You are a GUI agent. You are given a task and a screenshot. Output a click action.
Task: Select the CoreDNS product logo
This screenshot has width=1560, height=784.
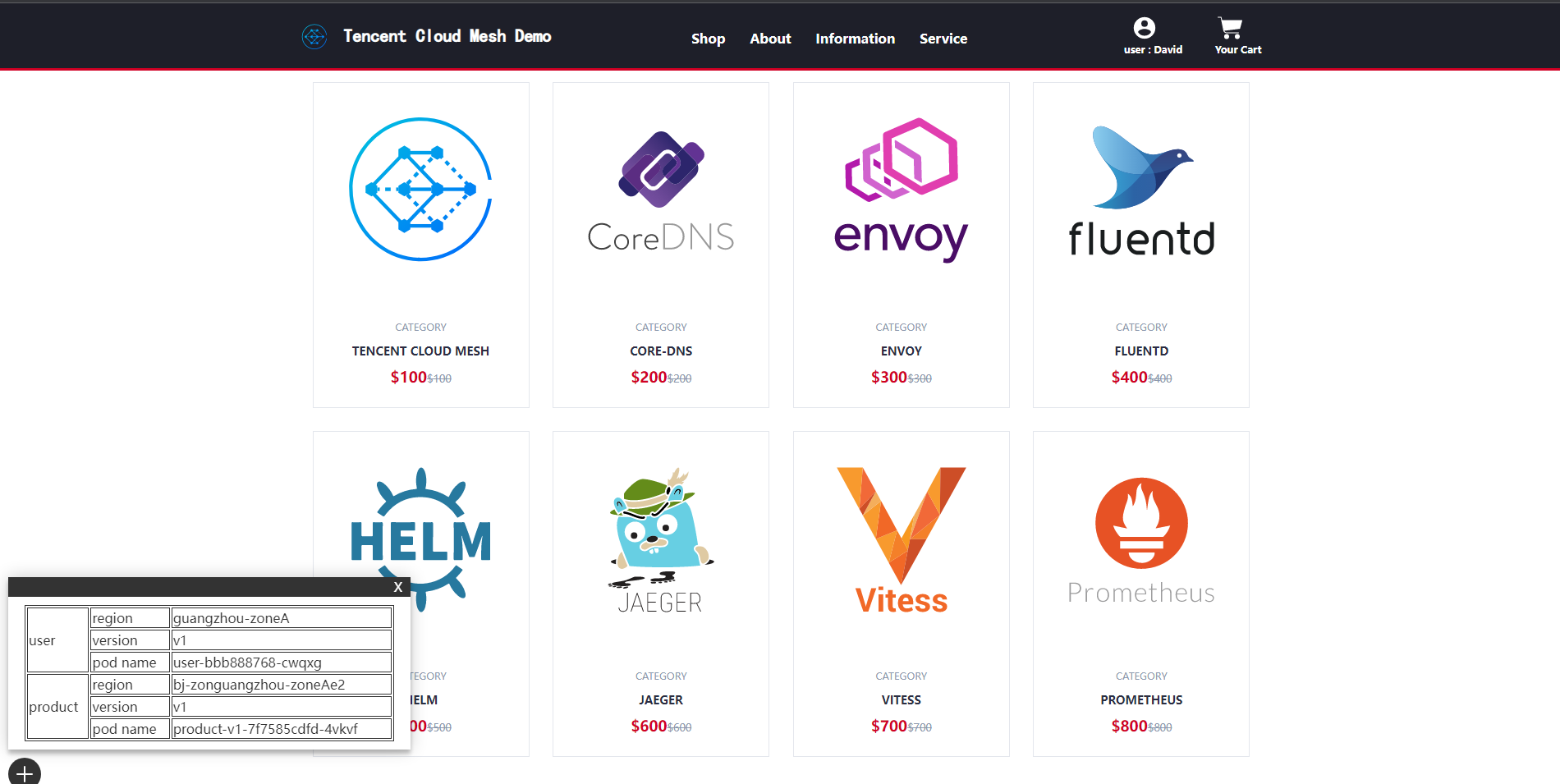pos(661,191)
